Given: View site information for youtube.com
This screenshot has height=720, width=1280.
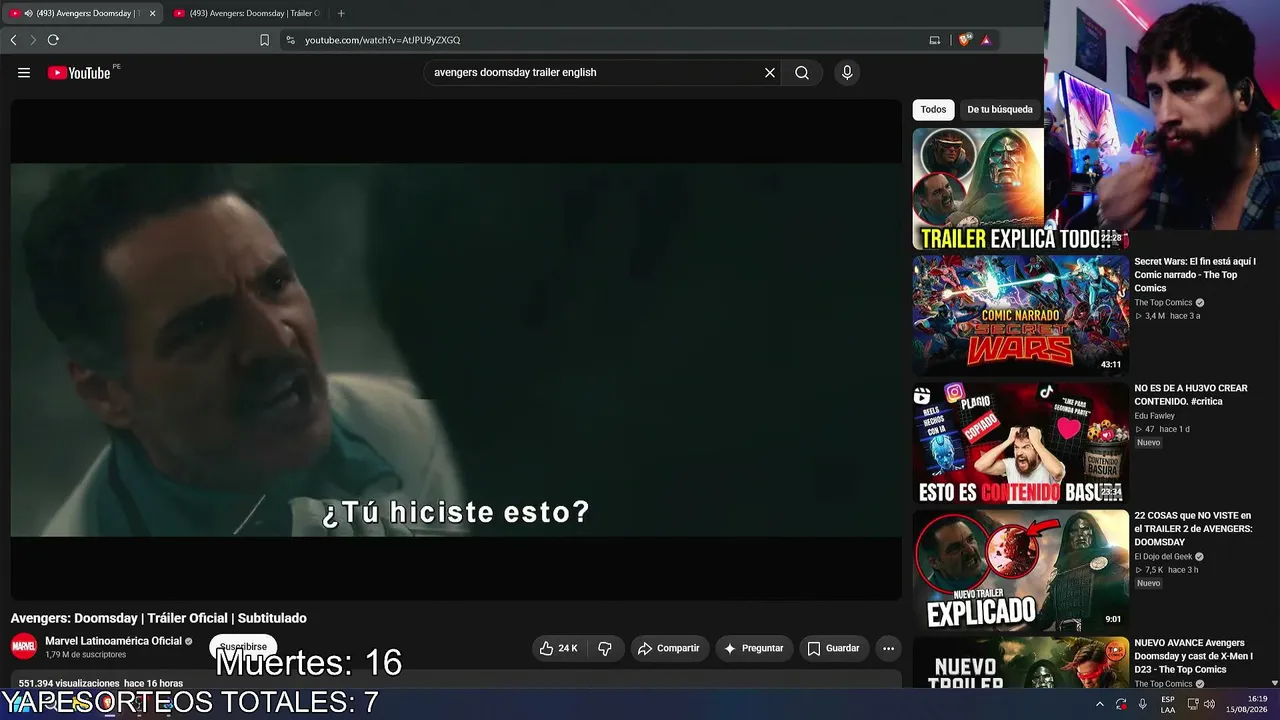Looking at the screenshot, I should click(290, 40).
